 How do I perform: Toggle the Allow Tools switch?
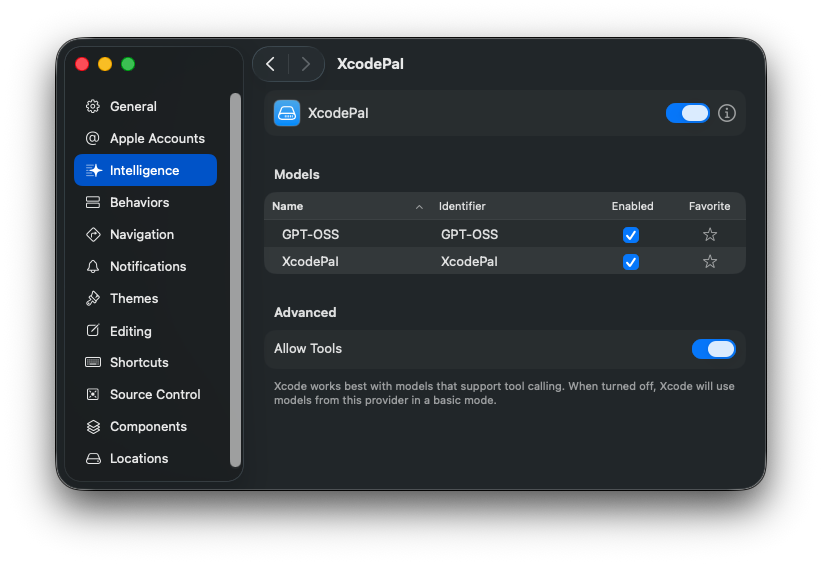[x=713, y=349]
